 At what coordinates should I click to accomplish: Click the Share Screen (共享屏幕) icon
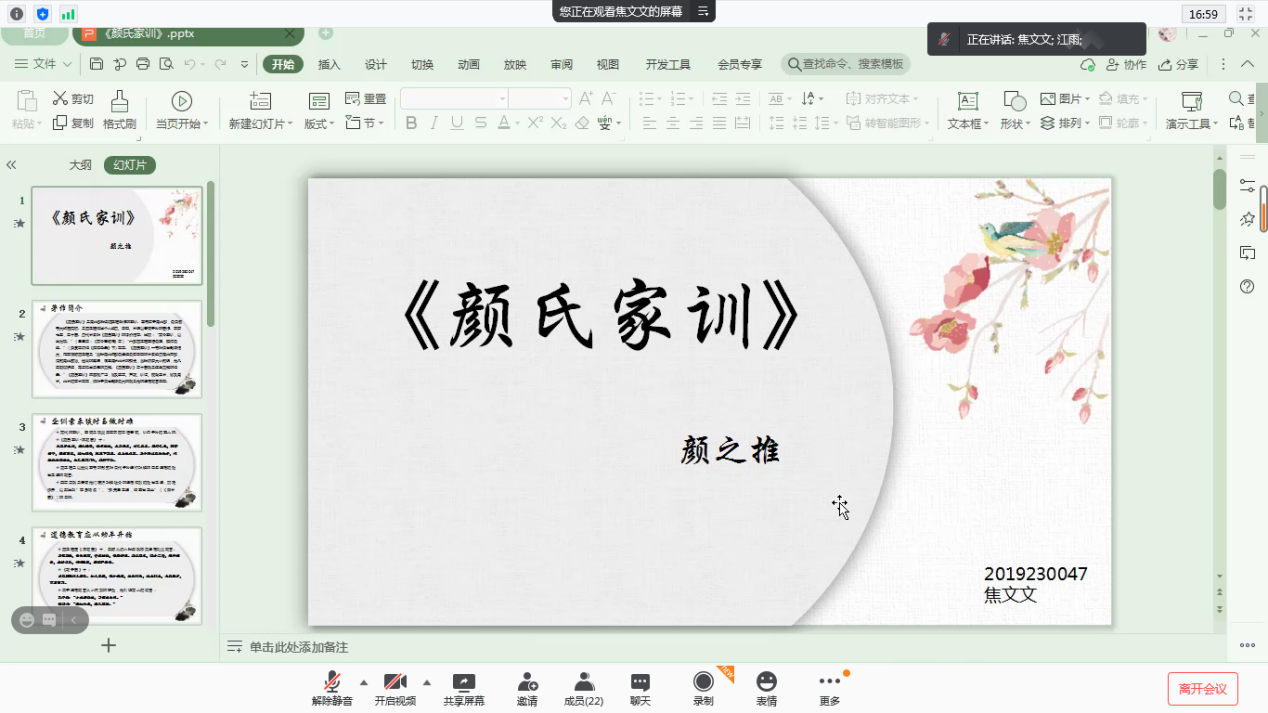(464, 683)
